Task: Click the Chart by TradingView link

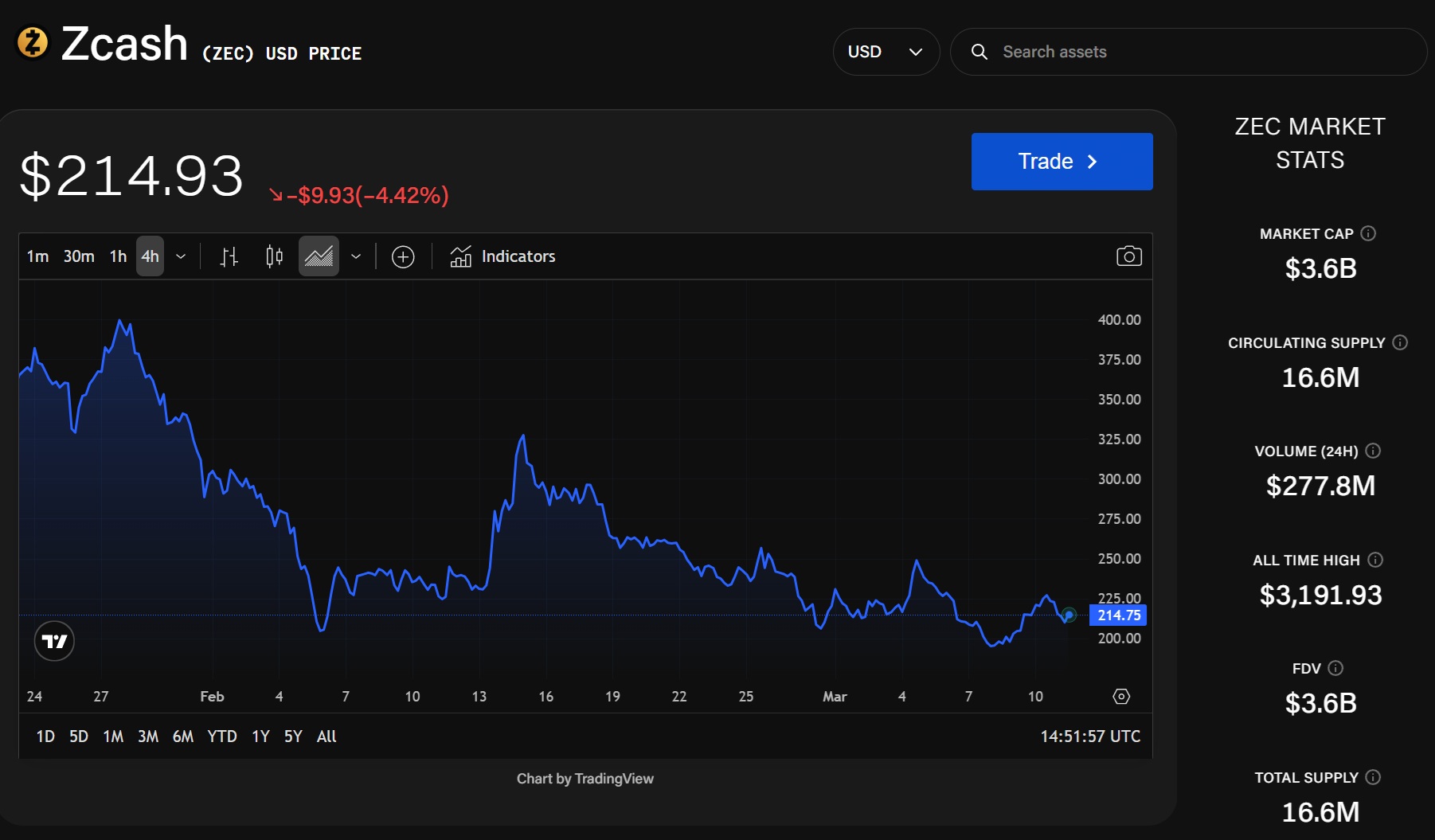Action: pyautogui.click(x=585, y=779)
